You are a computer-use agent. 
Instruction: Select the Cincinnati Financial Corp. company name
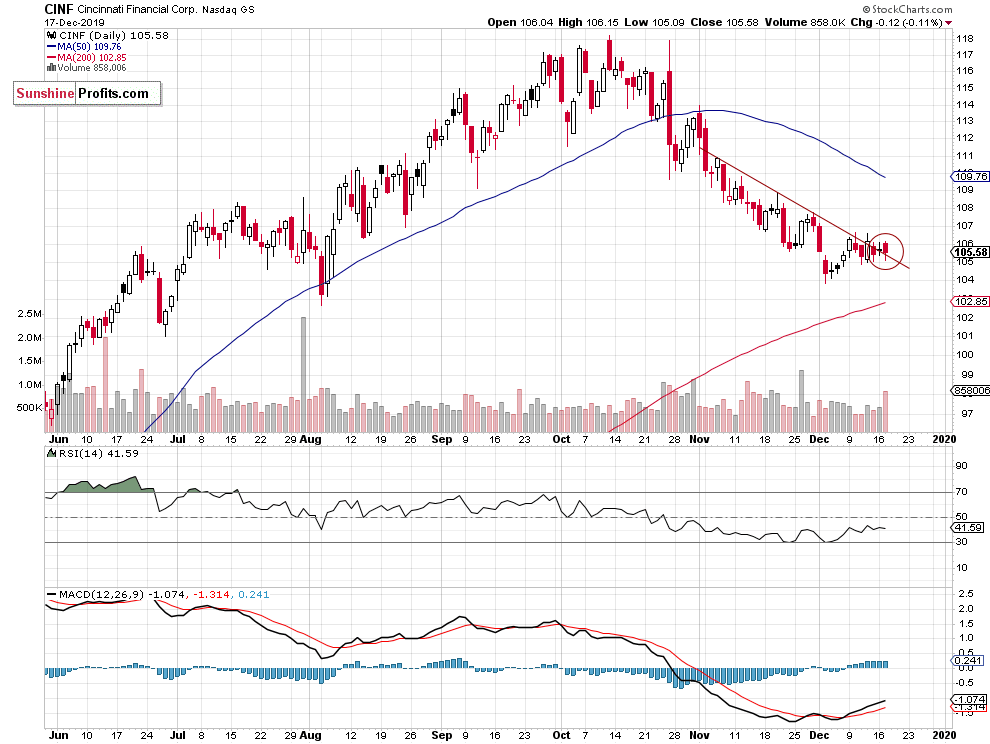tap(138, 10)
